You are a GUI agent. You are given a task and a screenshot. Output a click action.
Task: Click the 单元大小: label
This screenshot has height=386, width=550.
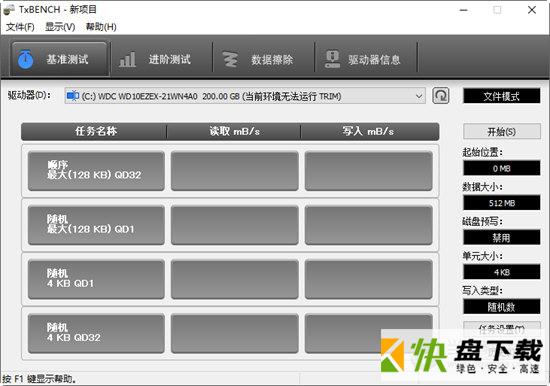[483, 256]
